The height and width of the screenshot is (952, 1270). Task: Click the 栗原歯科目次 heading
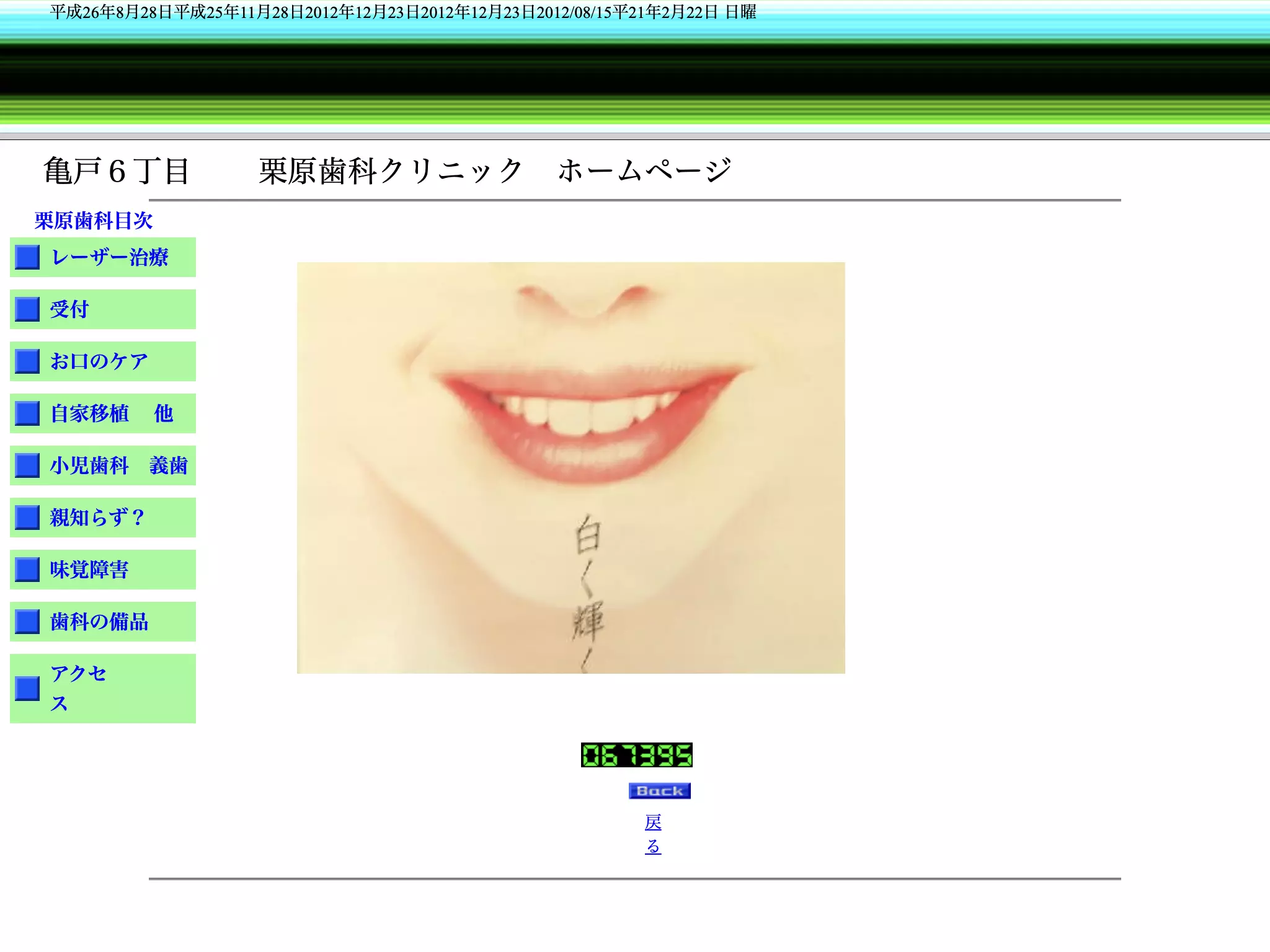[94, 221]
